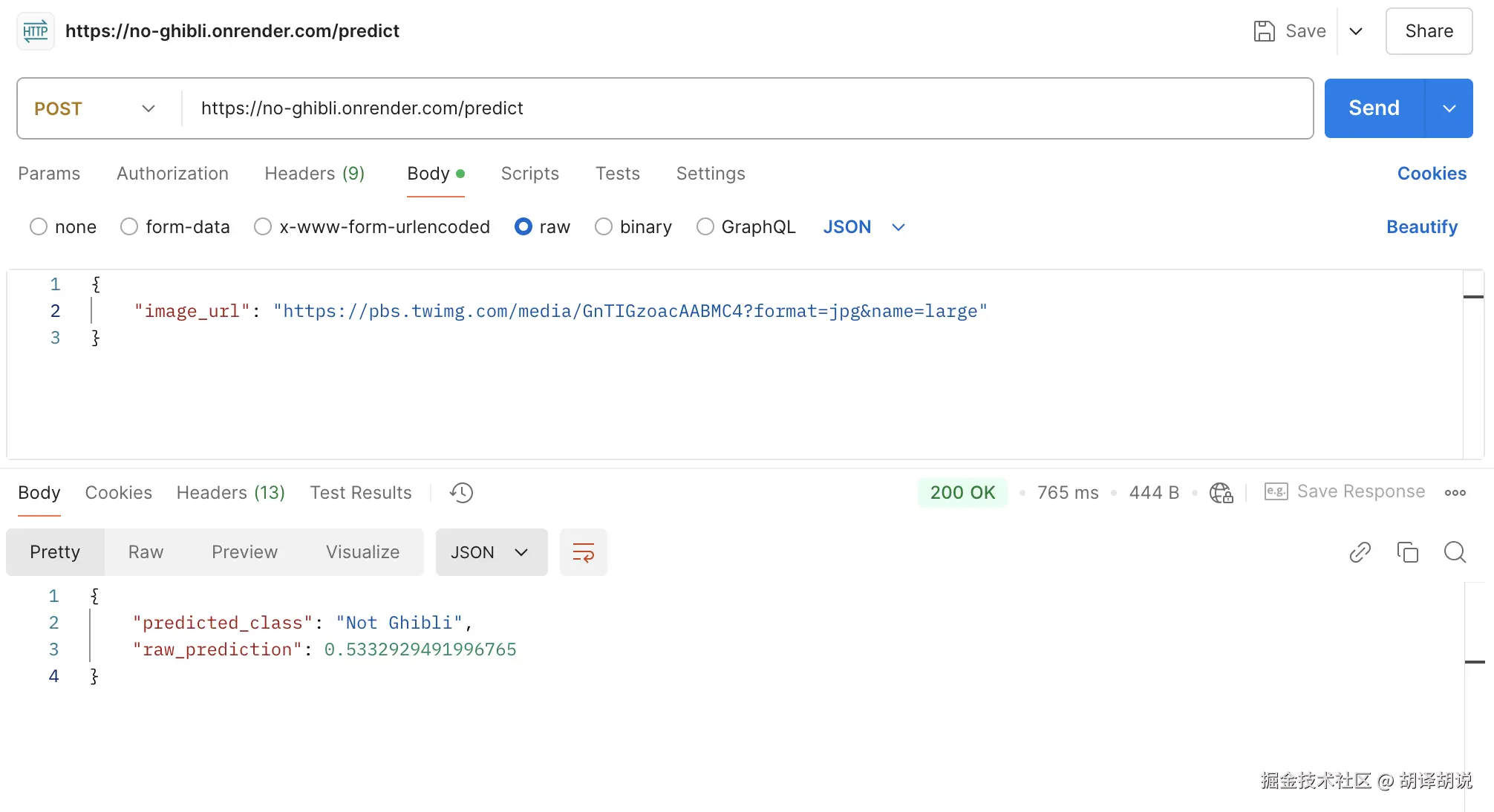The image size is (1494, 812).
Task: Click the Save floppy disk icon
Action: [x=1264, y=31]
